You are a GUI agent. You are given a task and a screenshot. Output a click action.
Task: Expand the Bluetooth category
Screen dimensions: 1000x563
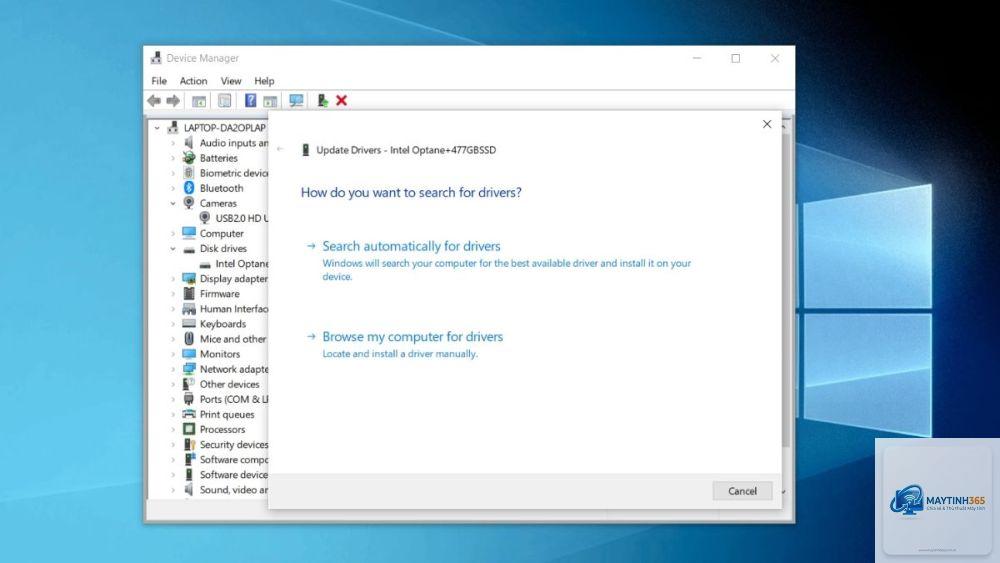[173, 188]
